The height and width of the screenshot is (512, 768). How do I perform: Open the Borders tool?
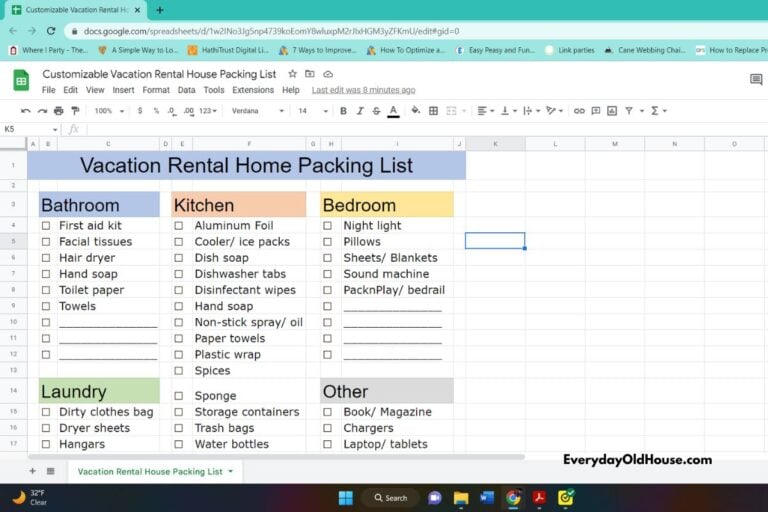(x=433, y=111)
